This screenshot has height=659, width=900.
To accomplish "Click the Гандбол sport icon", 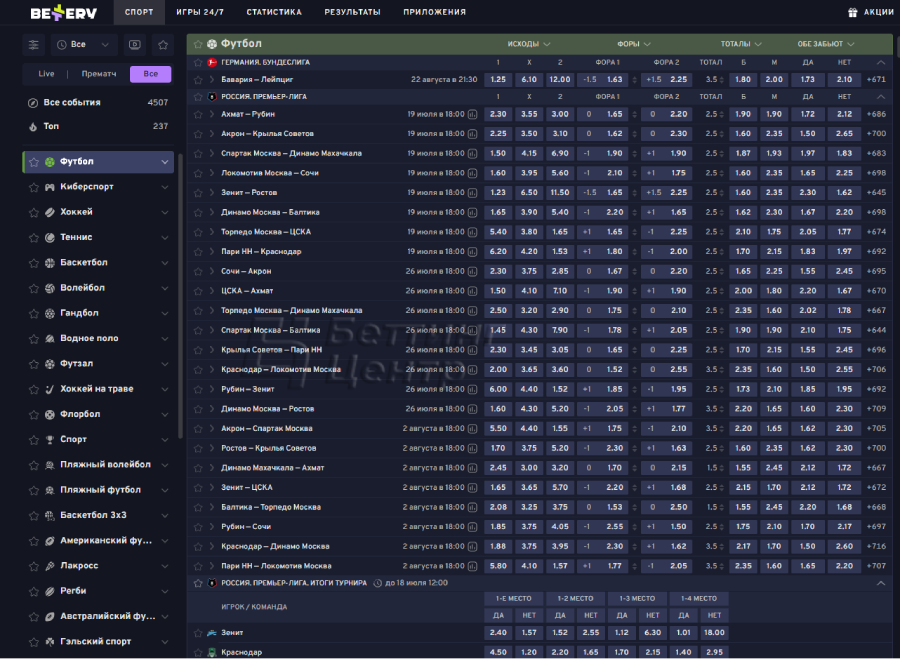I will [x=50, y=313].
